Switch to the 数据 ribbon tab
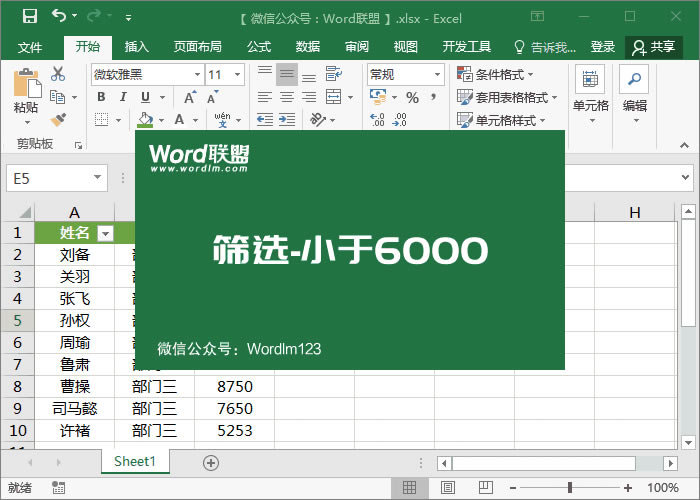This screenshot has width=700, height=500. click(308, 47)
